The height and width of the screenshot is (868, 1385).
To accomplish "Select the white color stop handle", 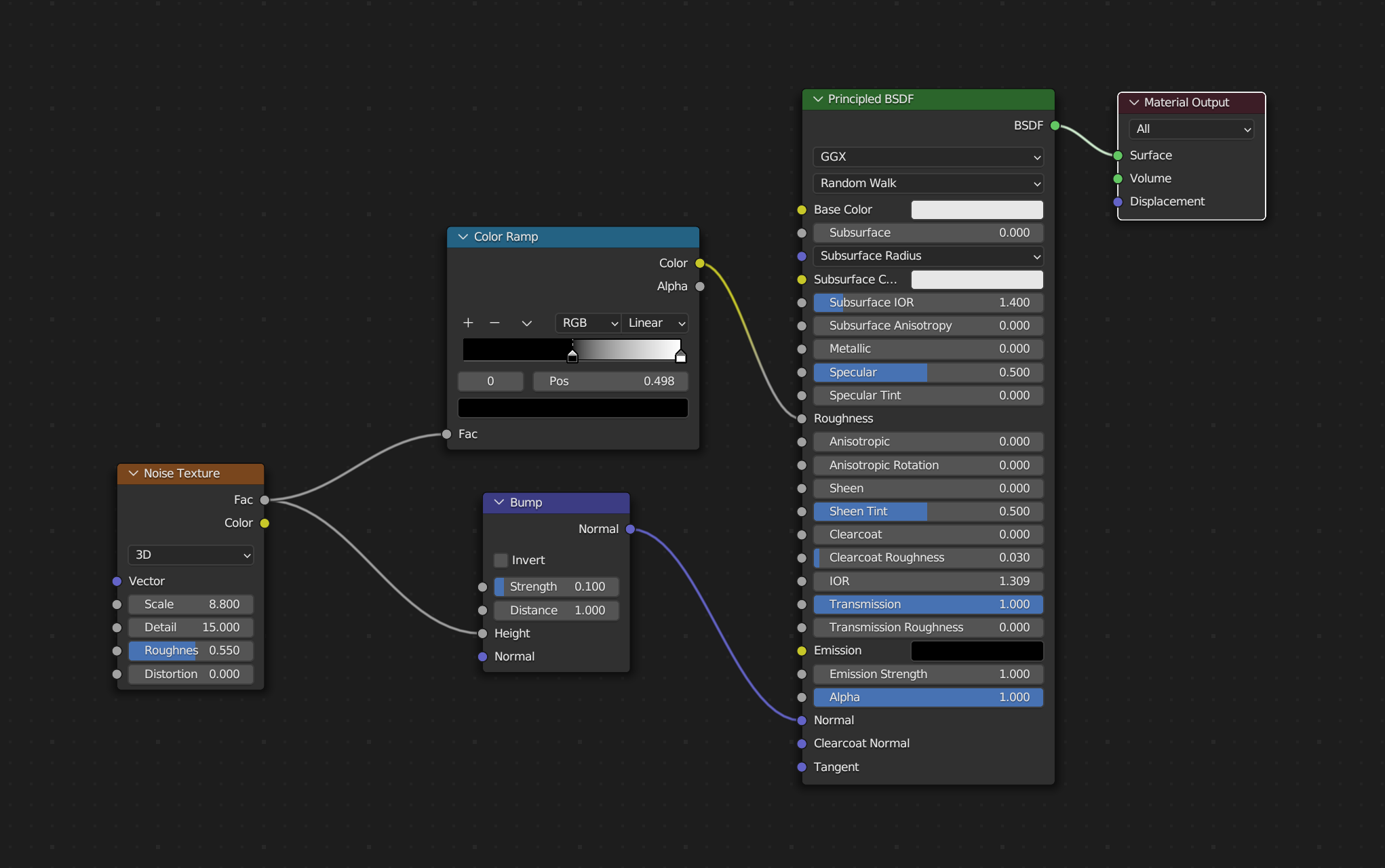I will (680, 356).
